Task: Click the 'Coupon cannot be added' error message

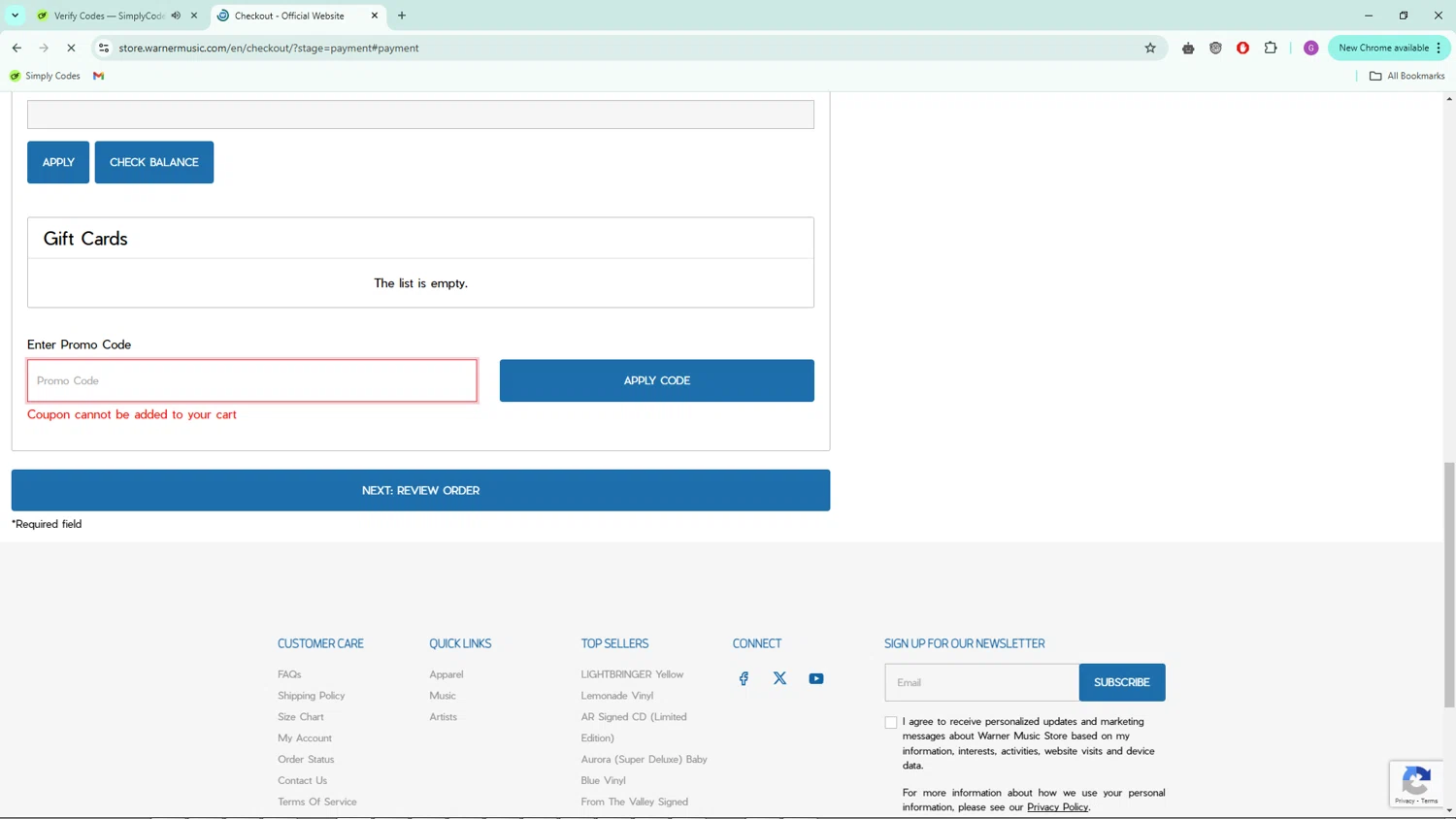Action: coord(132,414)
